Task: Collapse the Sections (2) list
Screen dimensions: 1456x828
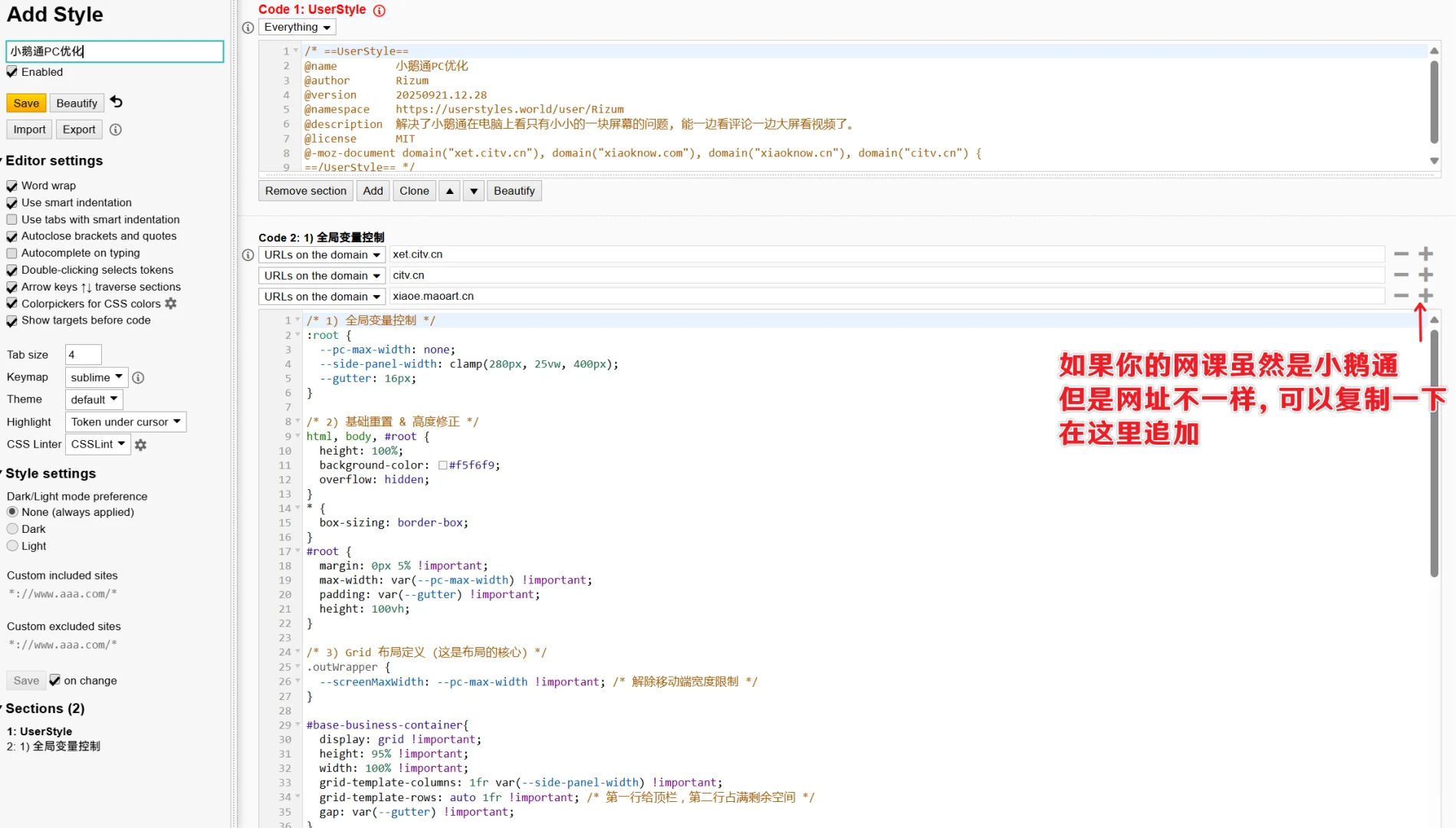Action: pos(44,708)
